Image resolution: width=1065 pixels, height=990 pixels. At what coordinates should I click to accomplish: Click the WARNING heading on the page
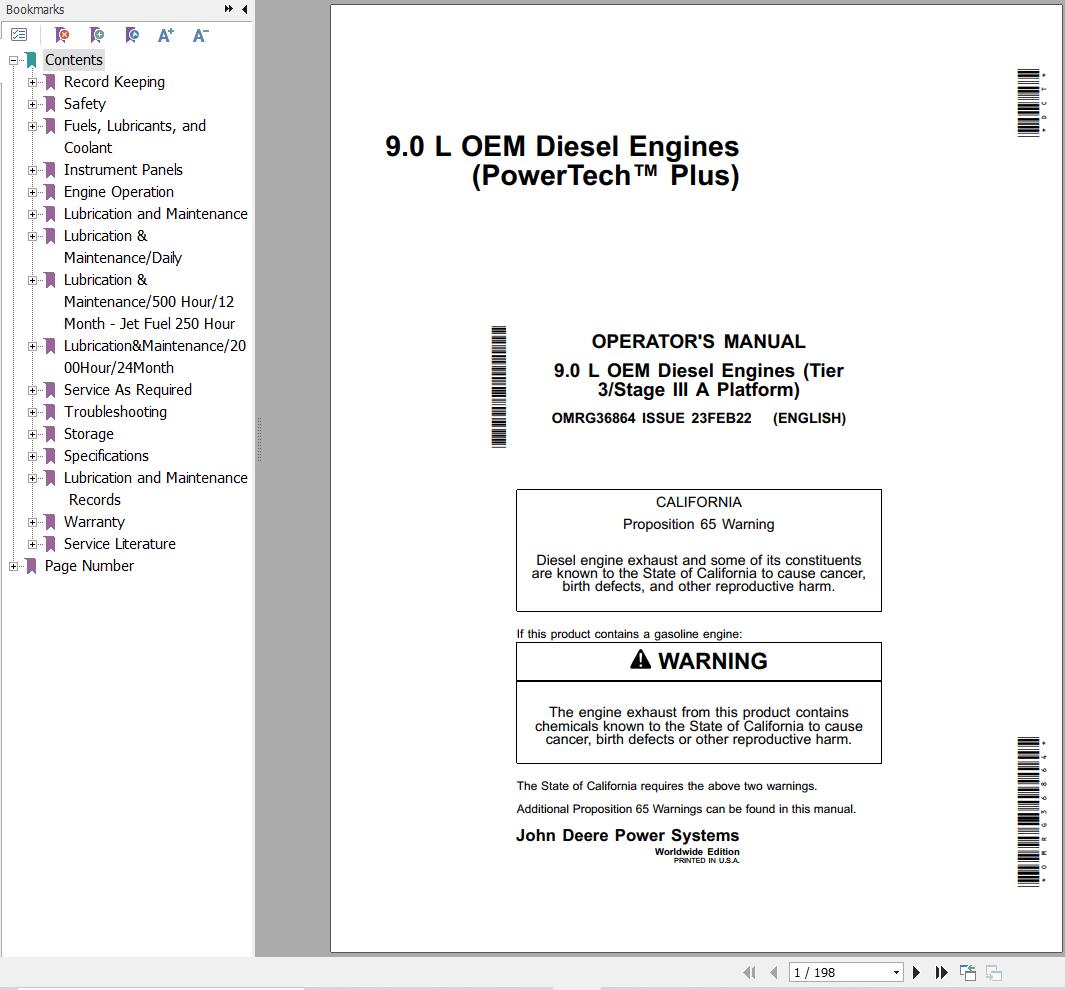pyautogui.click(x=698, y=661)
